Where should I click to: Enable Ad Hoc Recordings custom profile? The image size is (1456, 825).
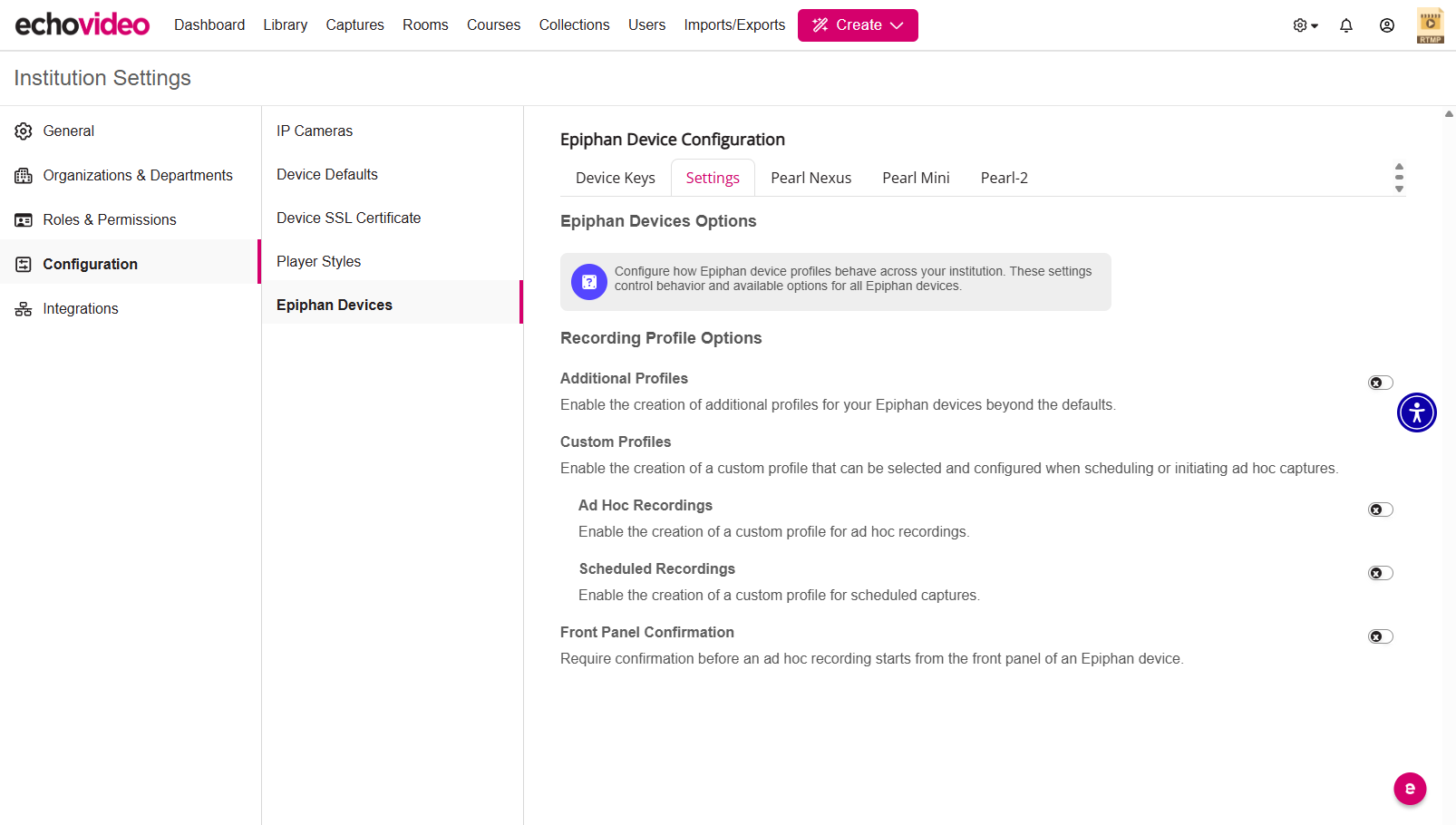(1381, 510)
